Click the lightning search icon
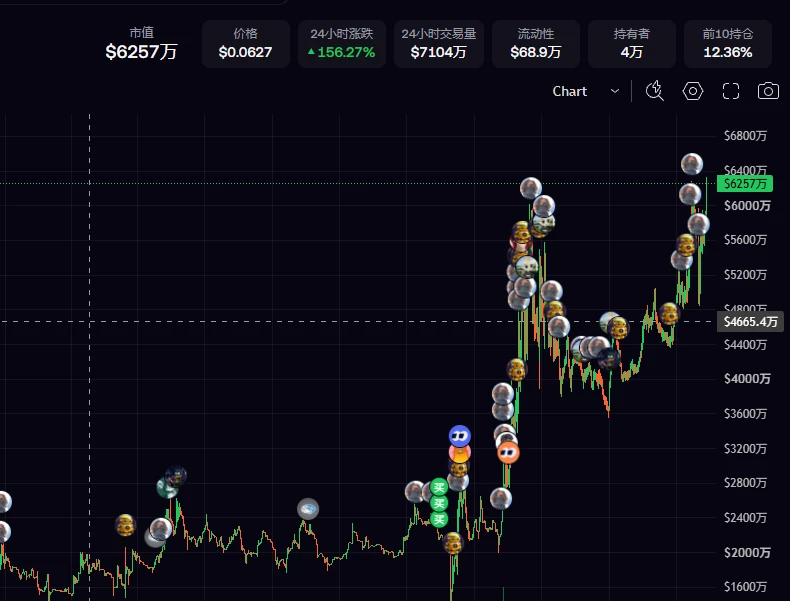The height and width of the screenshot is (601, 790). 654,91
